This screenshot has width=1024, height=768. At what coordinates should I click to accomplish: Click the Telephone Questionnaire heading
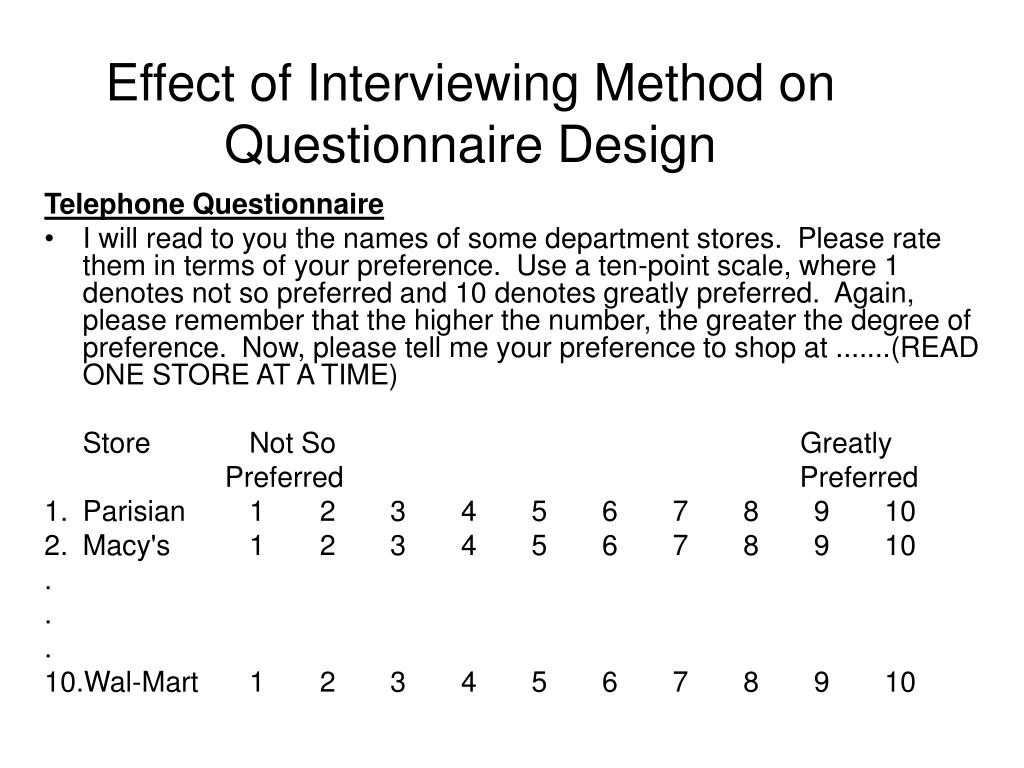[x=214, y=204]
